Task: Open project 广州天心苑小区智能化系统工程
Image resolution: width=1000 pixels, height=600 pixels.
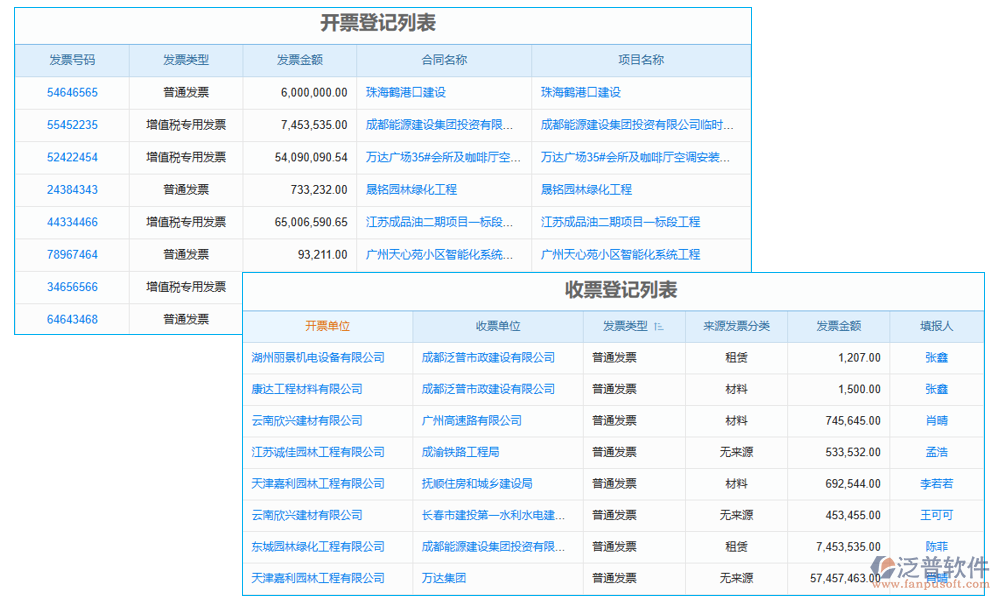Action: pyautogui.click(x=620, y=254)
